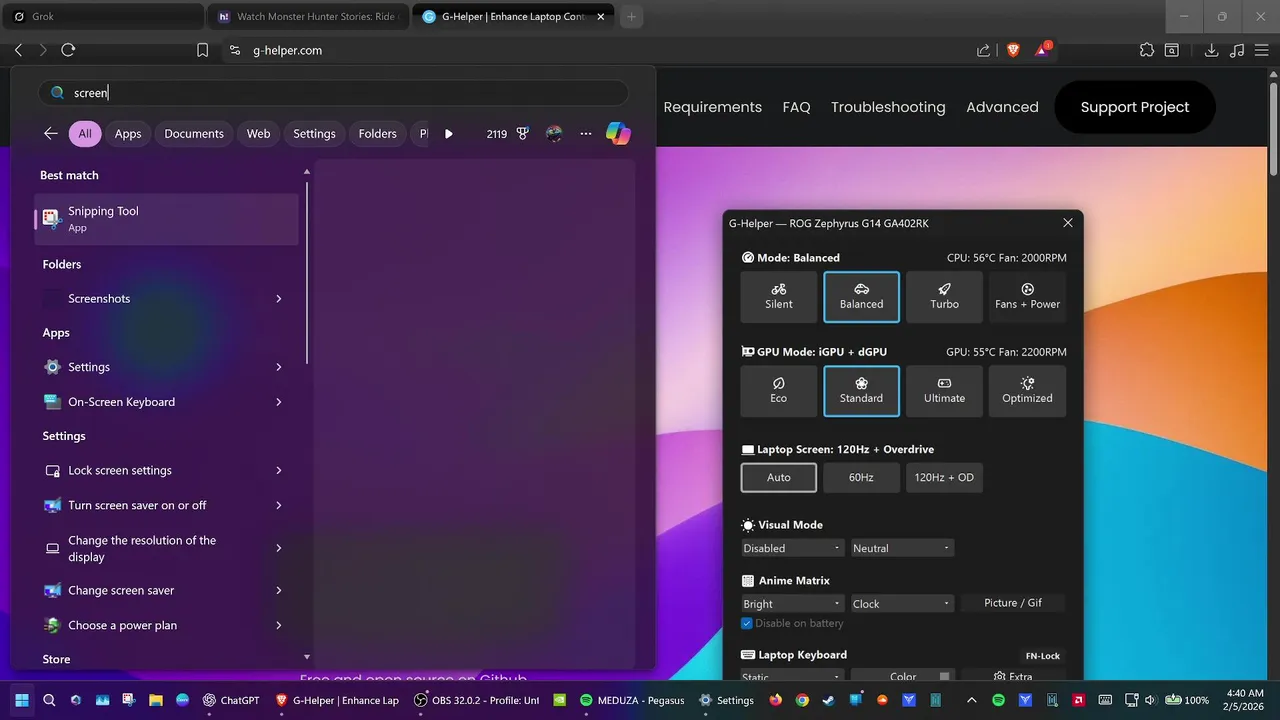Select Balanced performance mode

point(861,297)
